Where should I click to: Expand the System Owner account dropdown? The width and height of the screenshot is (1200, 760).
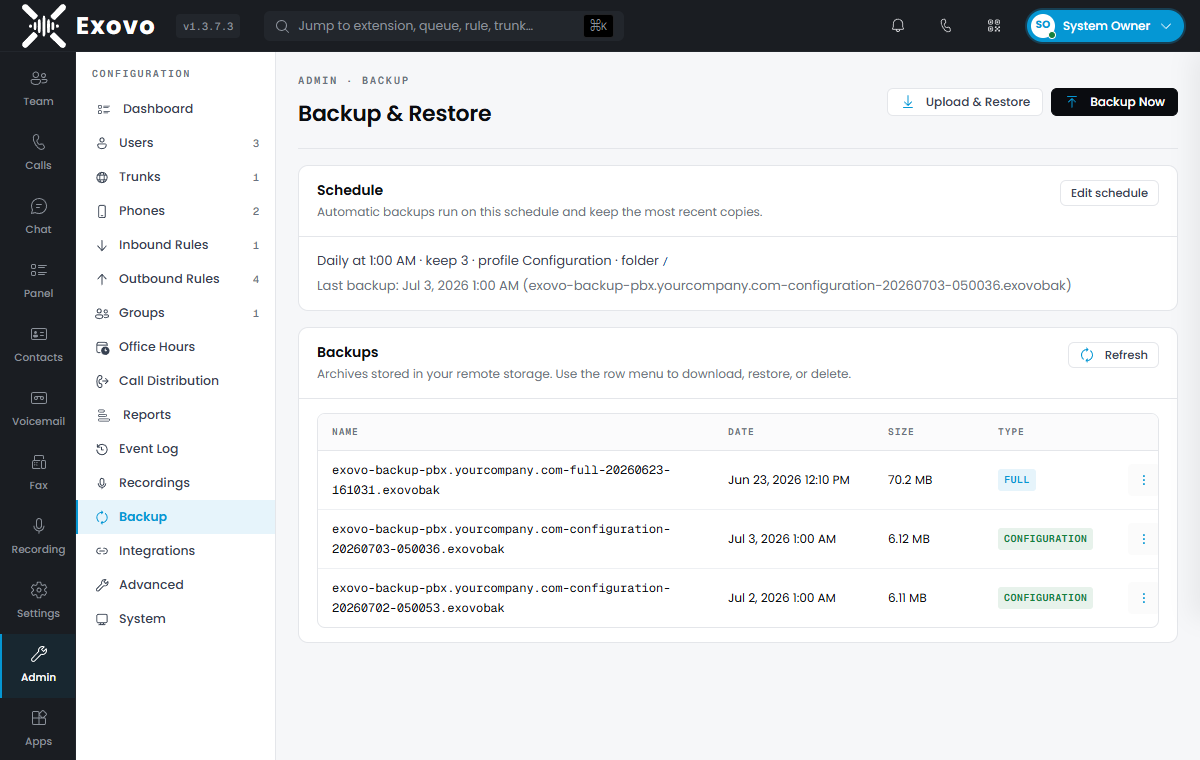pos(1105,26)
